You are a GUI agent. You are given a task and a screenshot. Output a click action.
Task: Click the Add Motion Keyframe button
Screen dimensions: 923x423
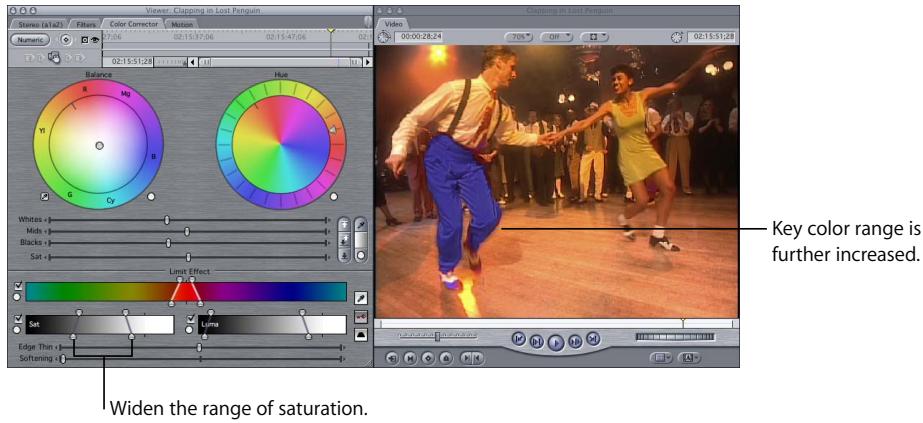(x=428, y=357)
